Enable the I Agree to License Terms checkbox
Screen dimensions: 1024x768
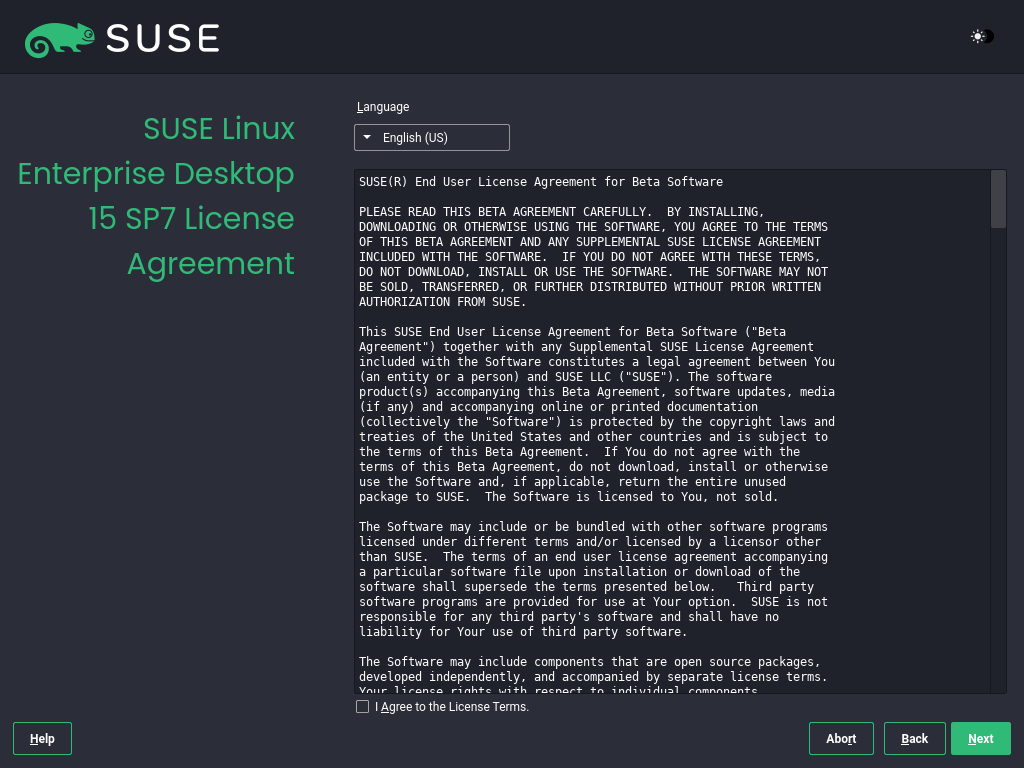click(x=362, y=706)
